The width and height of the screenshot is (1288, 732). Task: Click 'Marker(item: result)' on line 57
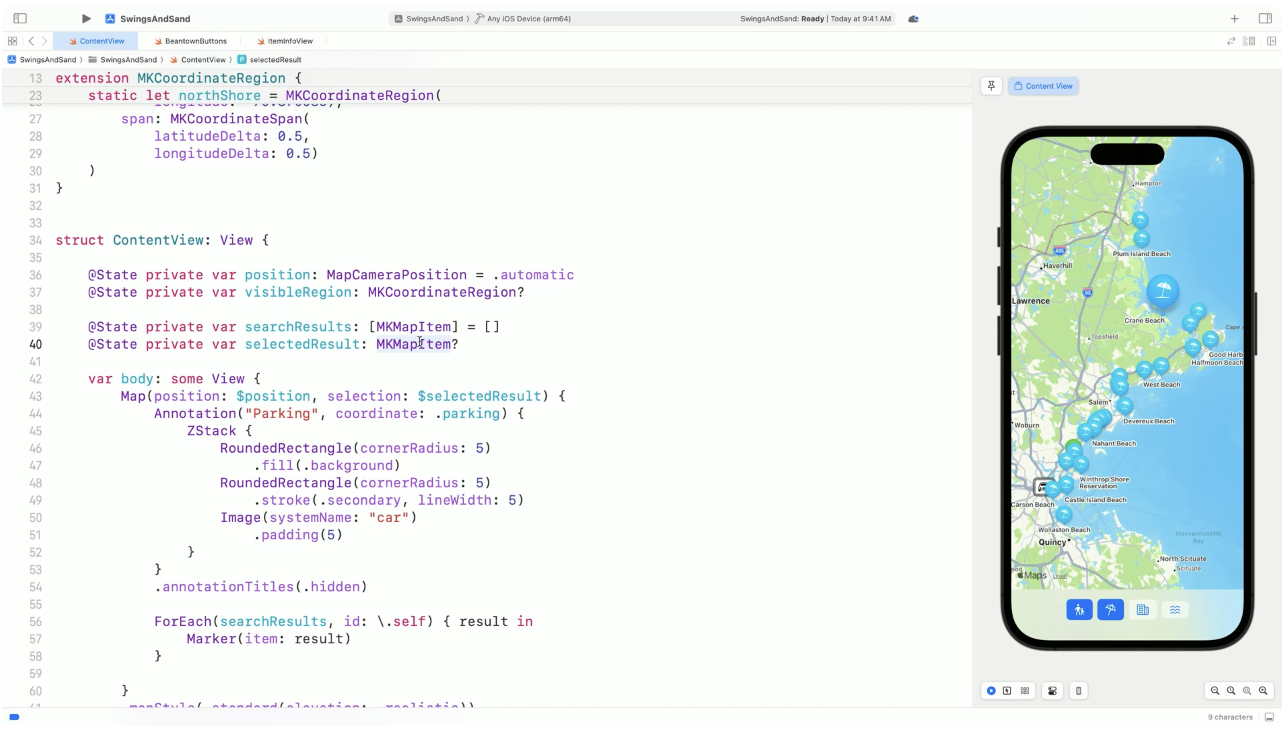[268, 639]
